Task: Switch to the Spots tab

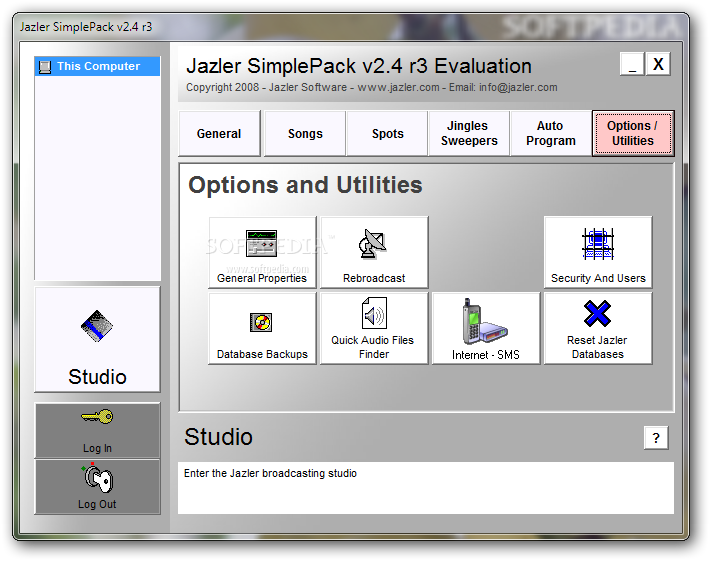Action: (388, 134)
